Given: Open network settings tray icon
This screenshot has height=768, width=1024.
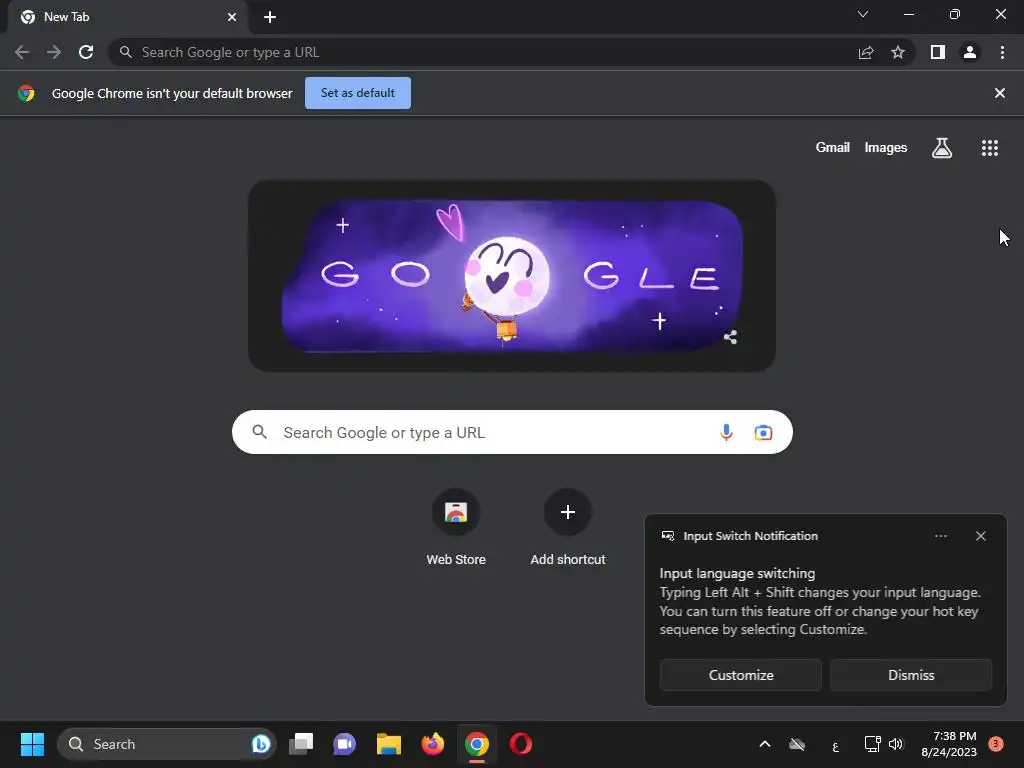Looking at the screenshot, I should pyautogui.click(x=872, y=744).
